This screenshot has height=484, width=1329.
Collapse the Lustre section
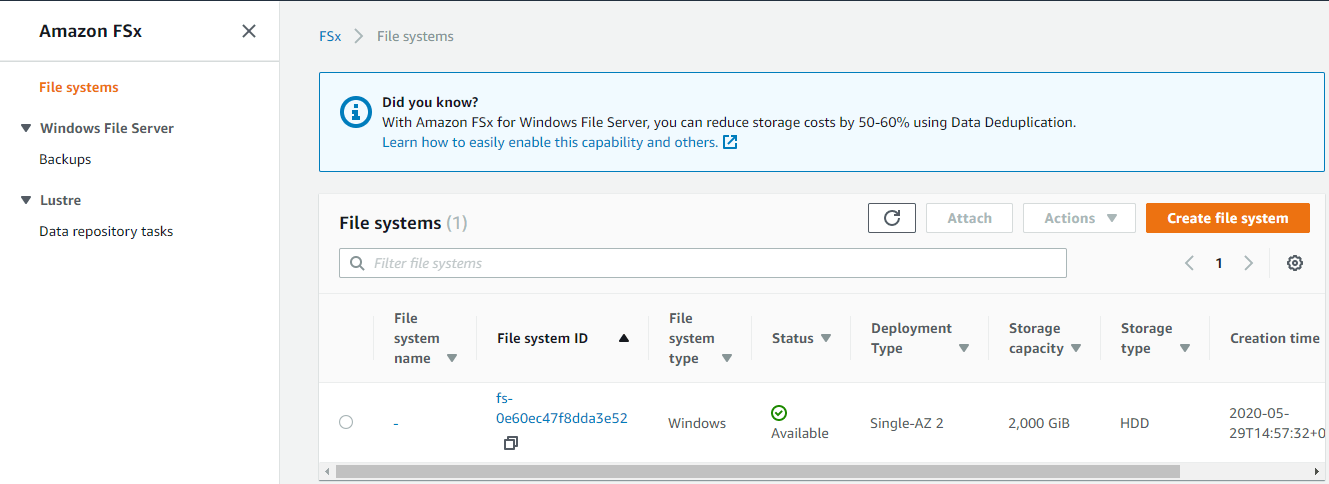click(x=26, y=200)
